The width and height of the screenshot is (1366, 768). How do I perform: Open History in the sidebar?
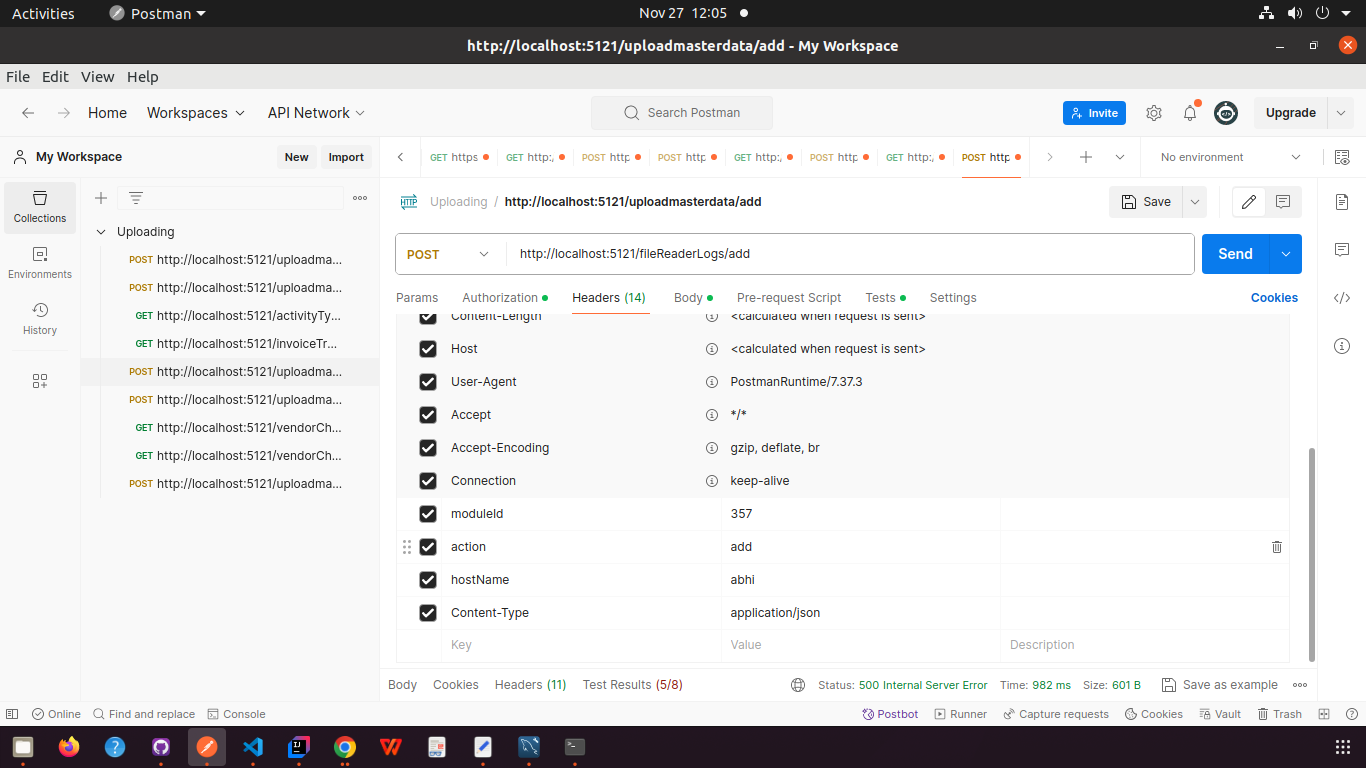coord(40,318)
